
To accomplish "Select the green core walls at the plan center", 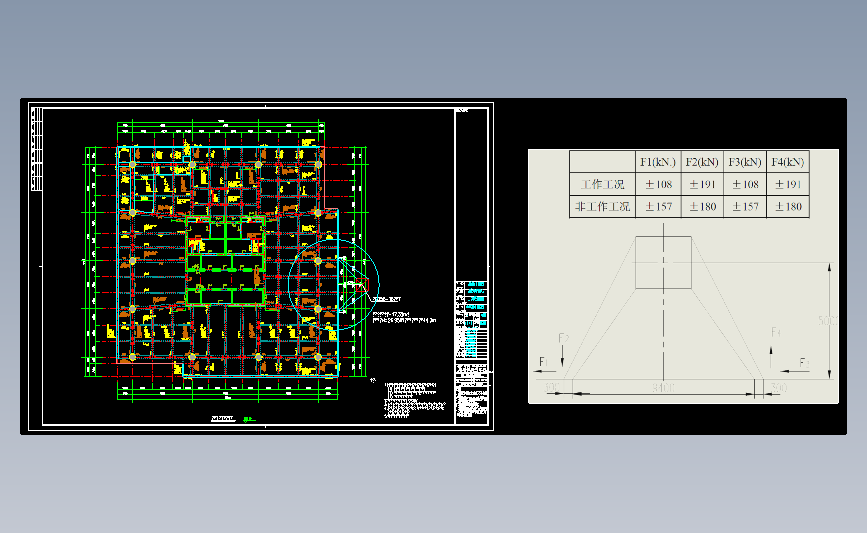I will coord(225,260).
